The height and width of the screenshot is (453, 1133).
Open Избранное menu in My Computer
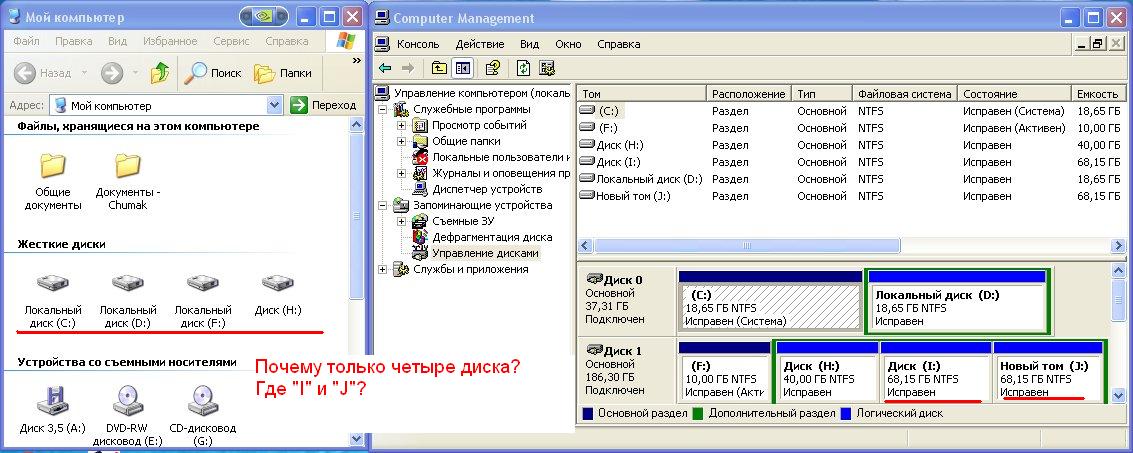[x=170, y=41]
